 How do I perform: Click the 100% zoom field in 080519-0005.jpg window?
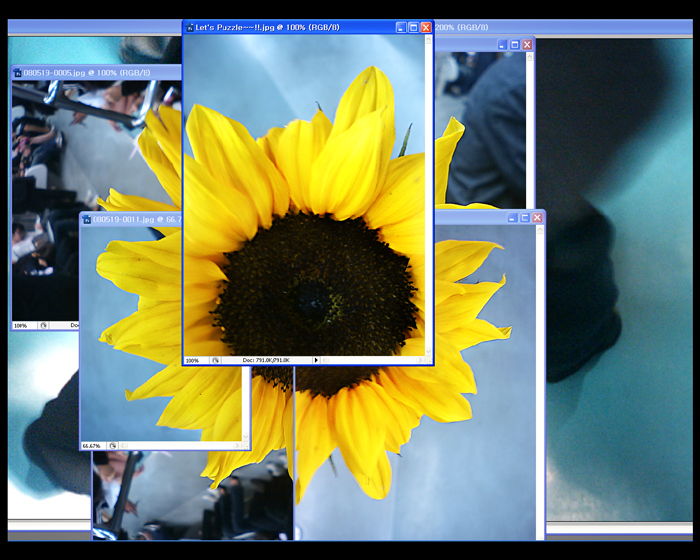[24, 326]
